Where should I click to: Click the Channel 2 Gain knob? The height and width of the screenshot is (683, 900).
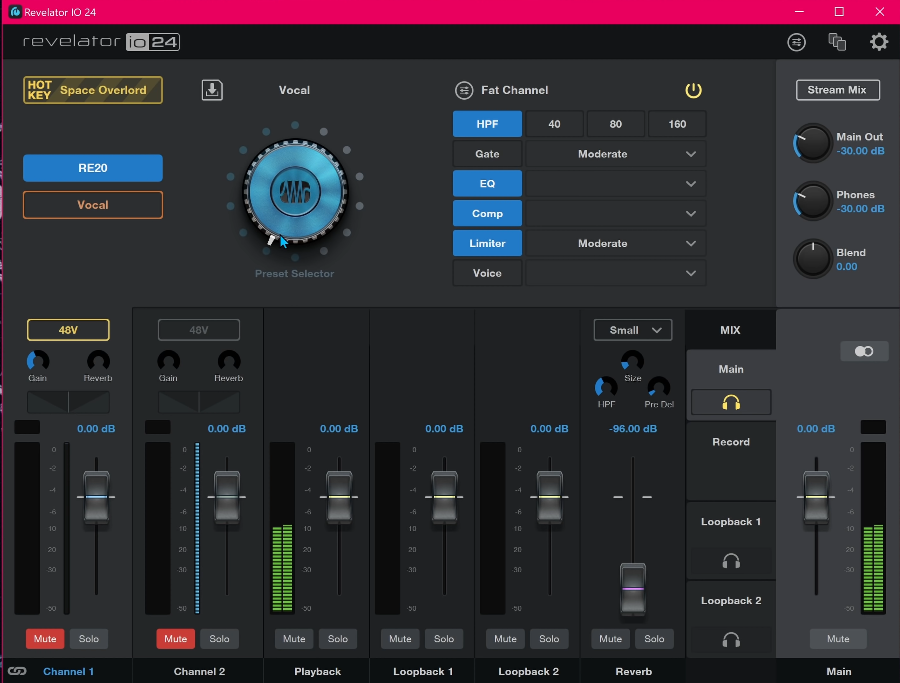[169, 361]
